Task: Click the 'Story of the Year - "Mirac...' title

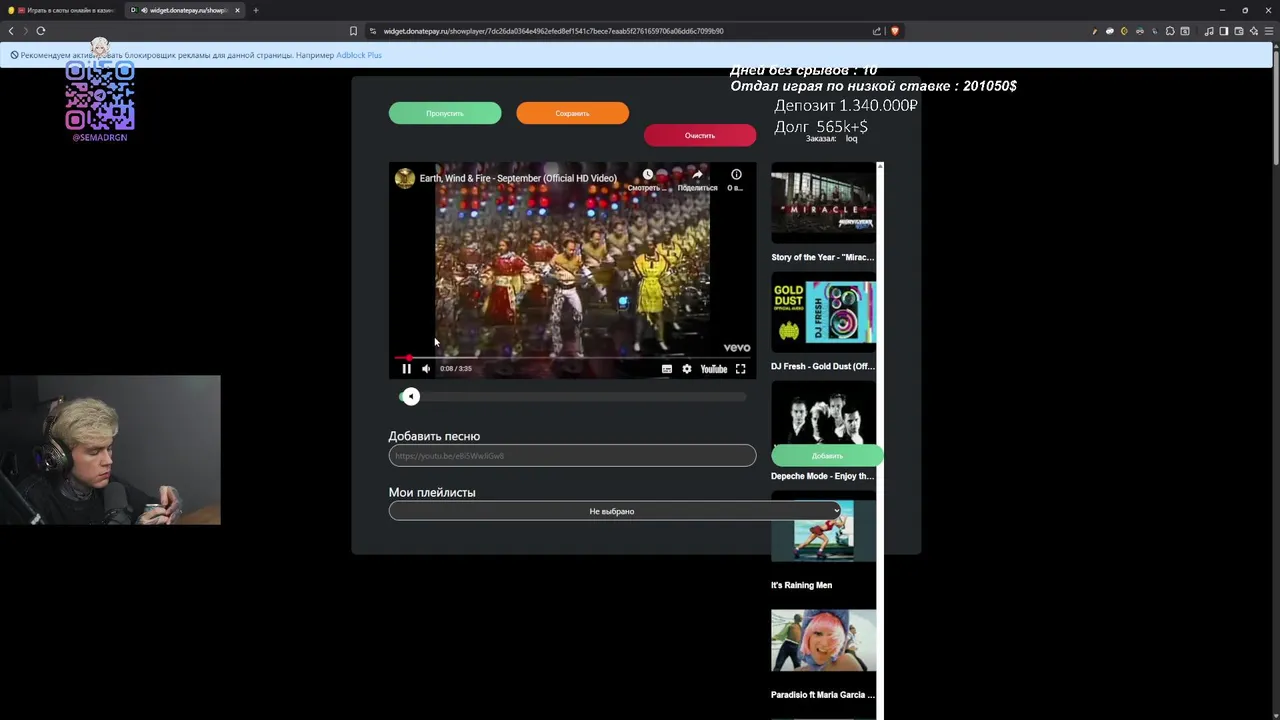Action: (x=822, y=257)
